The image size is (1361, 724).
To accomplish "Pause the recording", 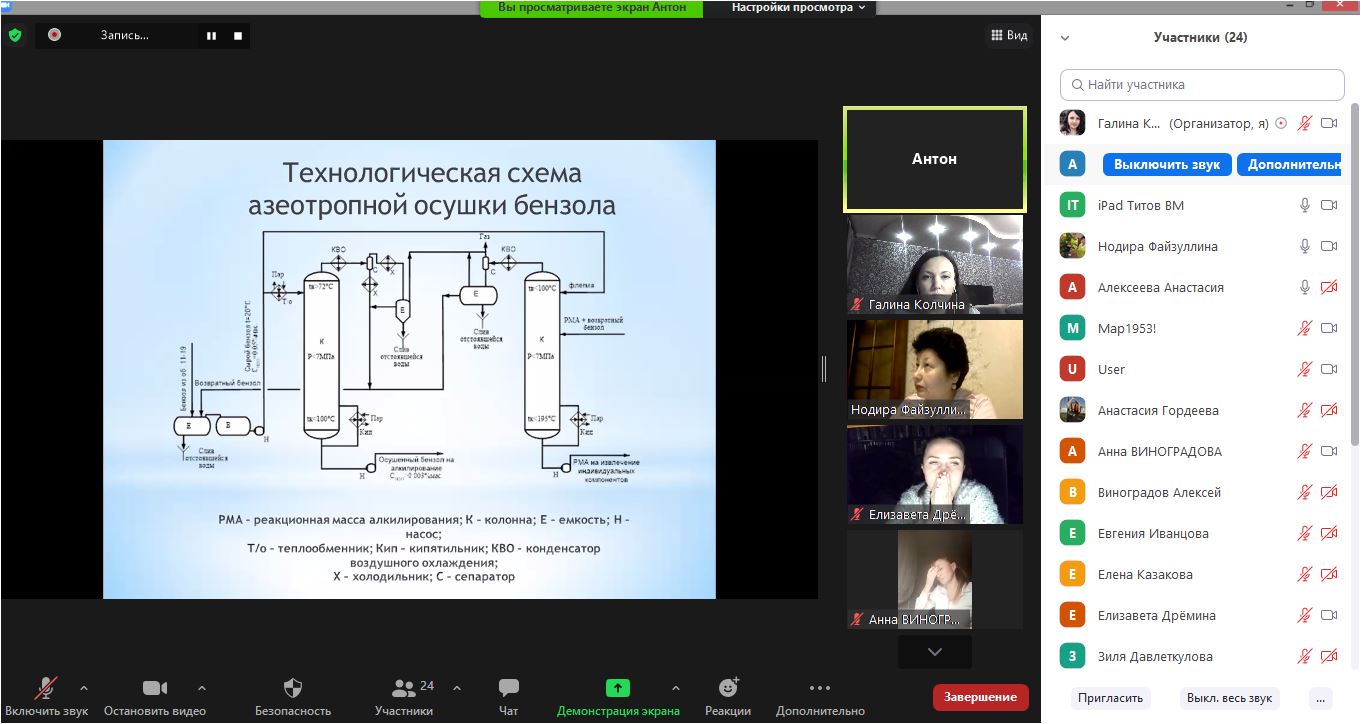I will pyautogui.click(x=211, y=36).
